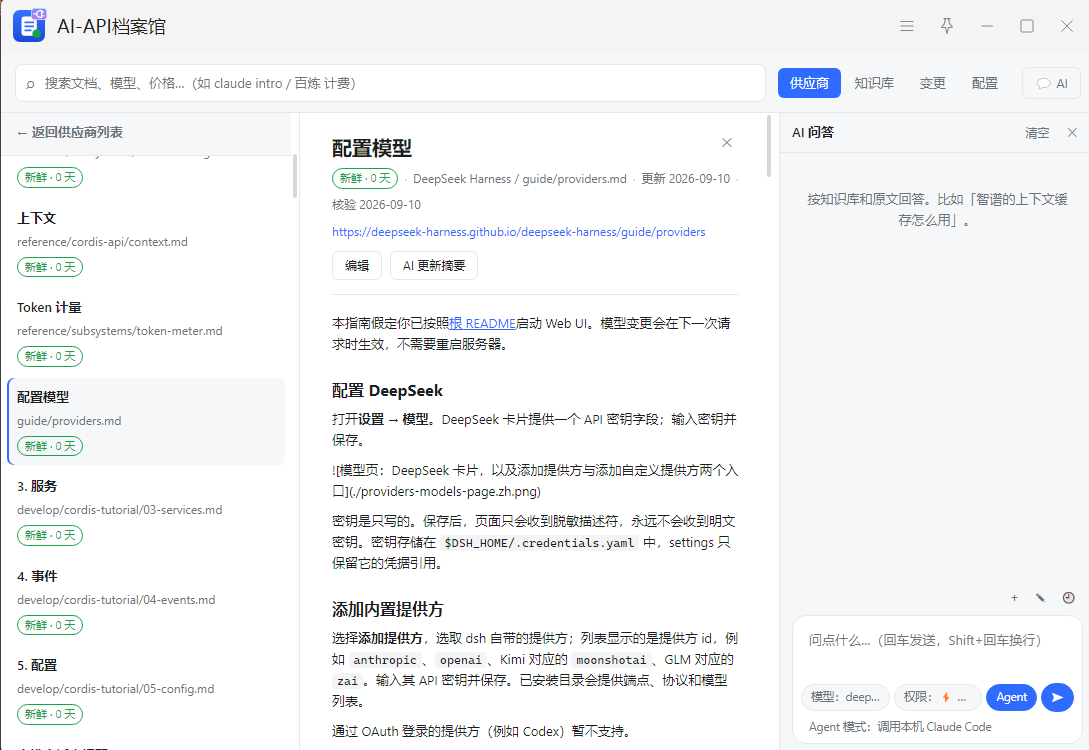This screenshot has width=1089, height=750.
Task: Click the moonshotai inline code
Action: click(610, 660)
